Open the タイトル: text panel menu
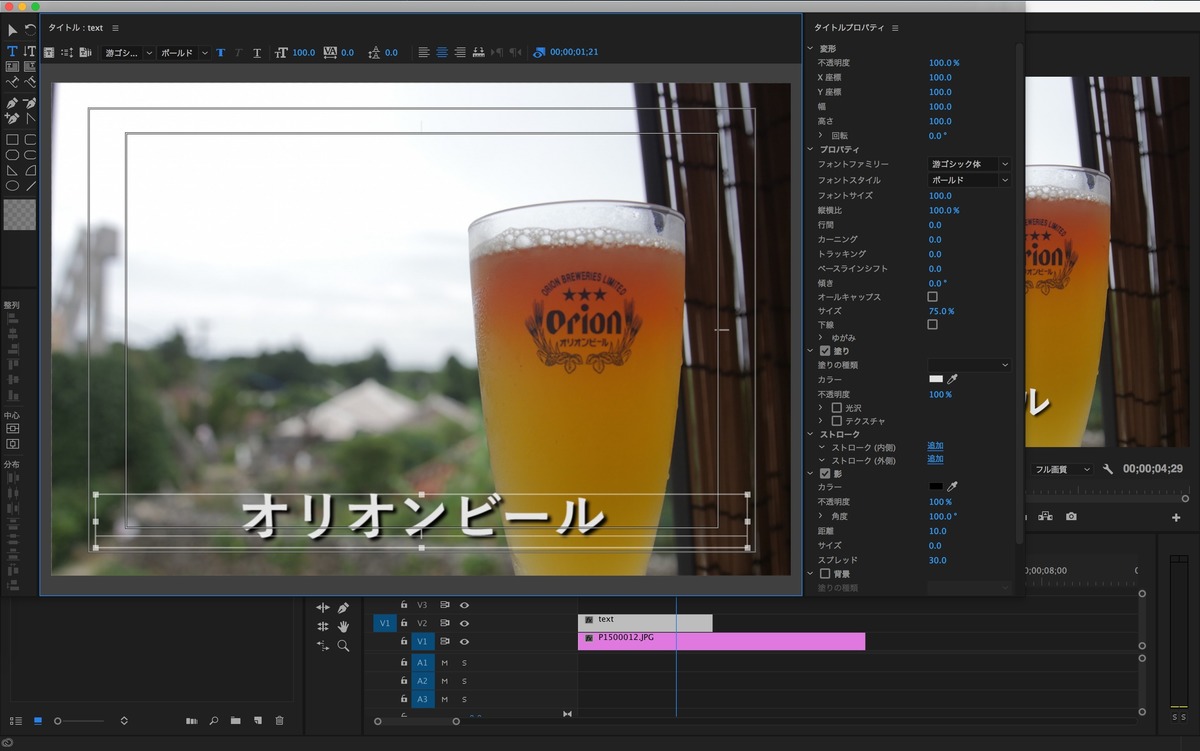Viewport: 1200px width, 751px height. pyautogui.click(x=115, y=28)
